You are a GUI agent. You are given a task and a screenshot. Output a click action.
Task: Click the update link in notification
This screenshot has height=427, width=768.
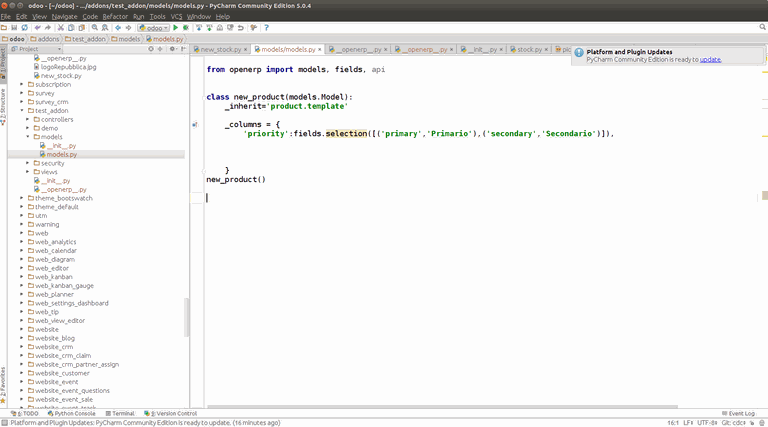coord(710,60)
